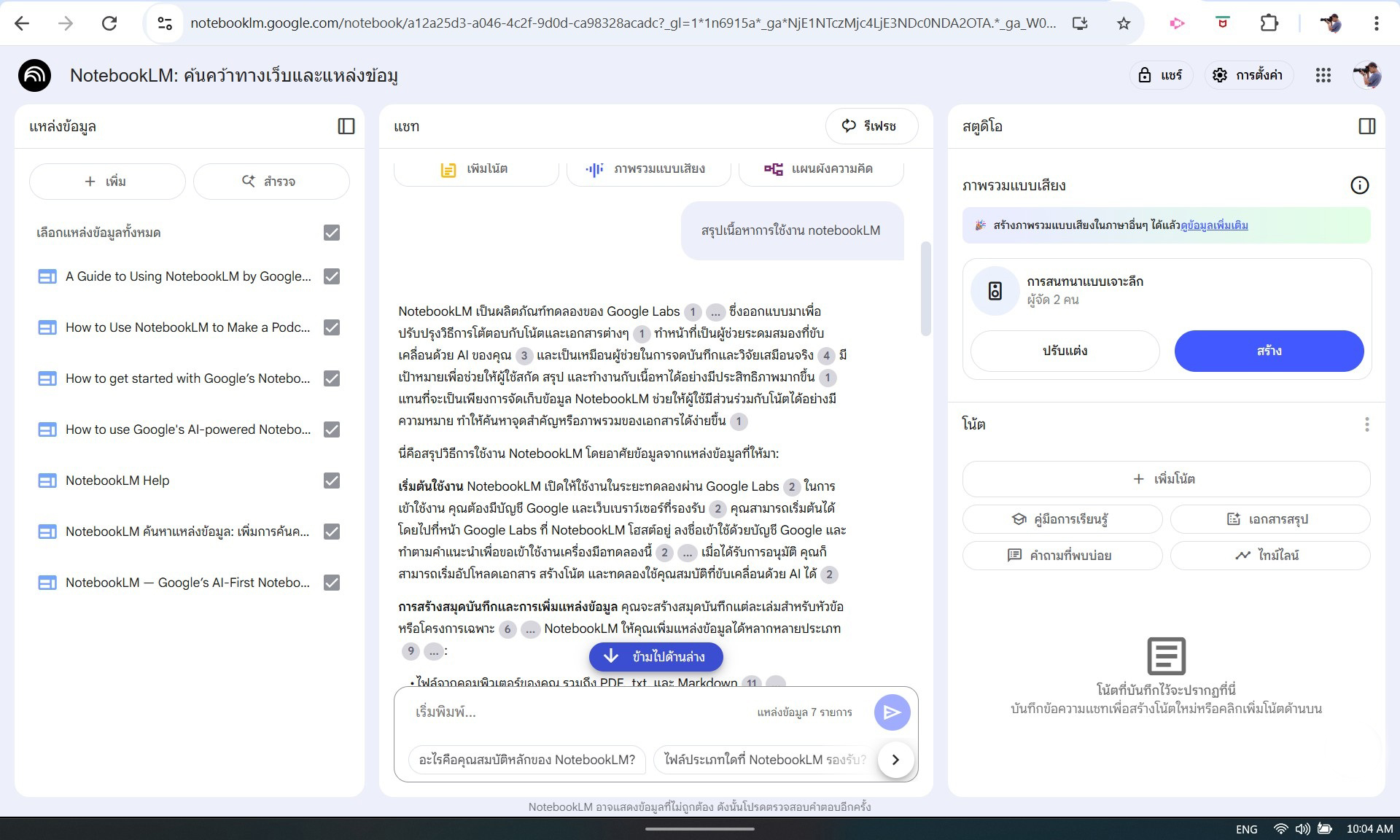Click the notebook title ค้นคว้าทางเว็บและแหล่งข้อมูล

[x=233, y=75]
